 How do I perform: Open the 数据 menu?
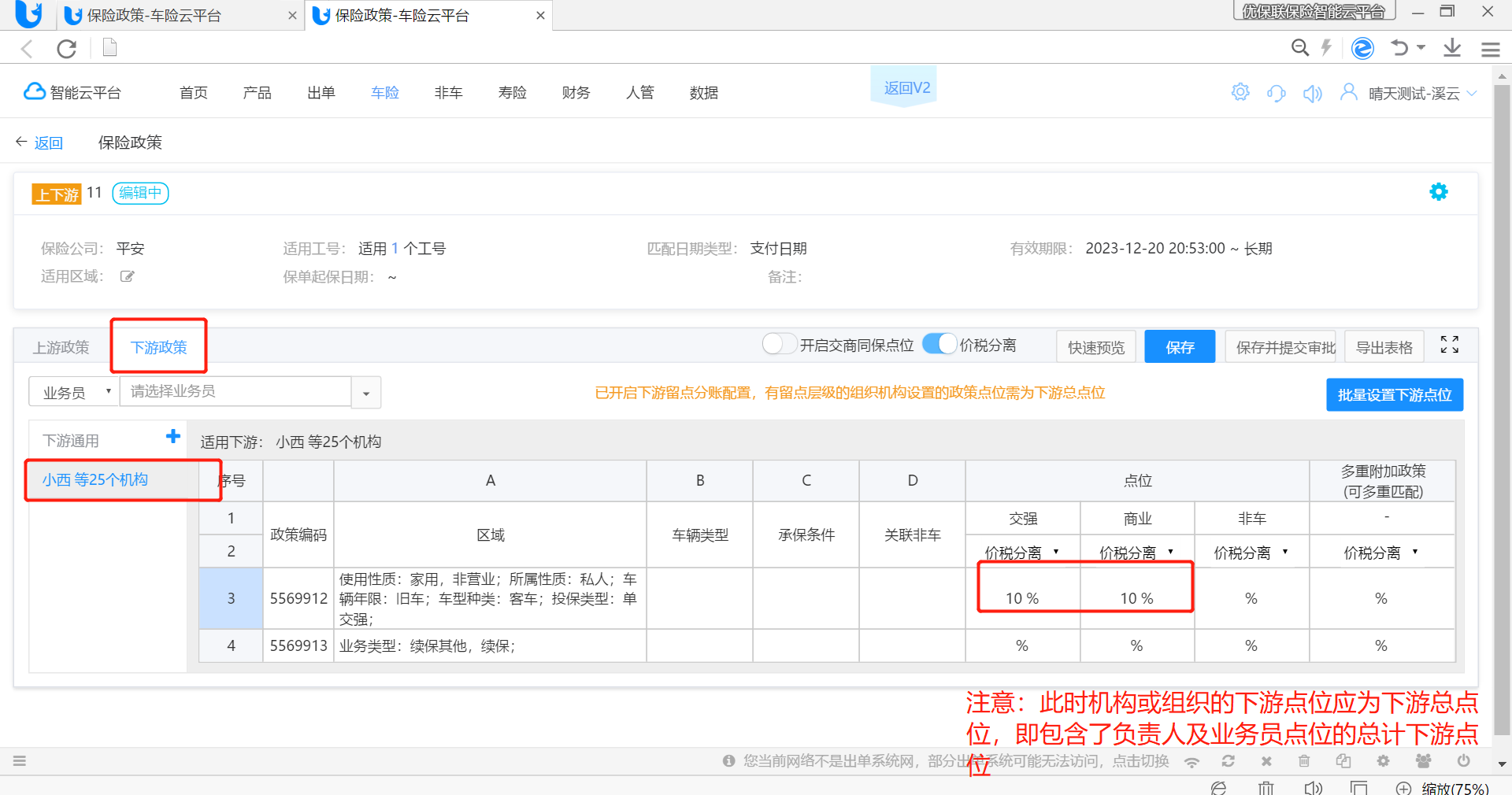click(704, 93)
